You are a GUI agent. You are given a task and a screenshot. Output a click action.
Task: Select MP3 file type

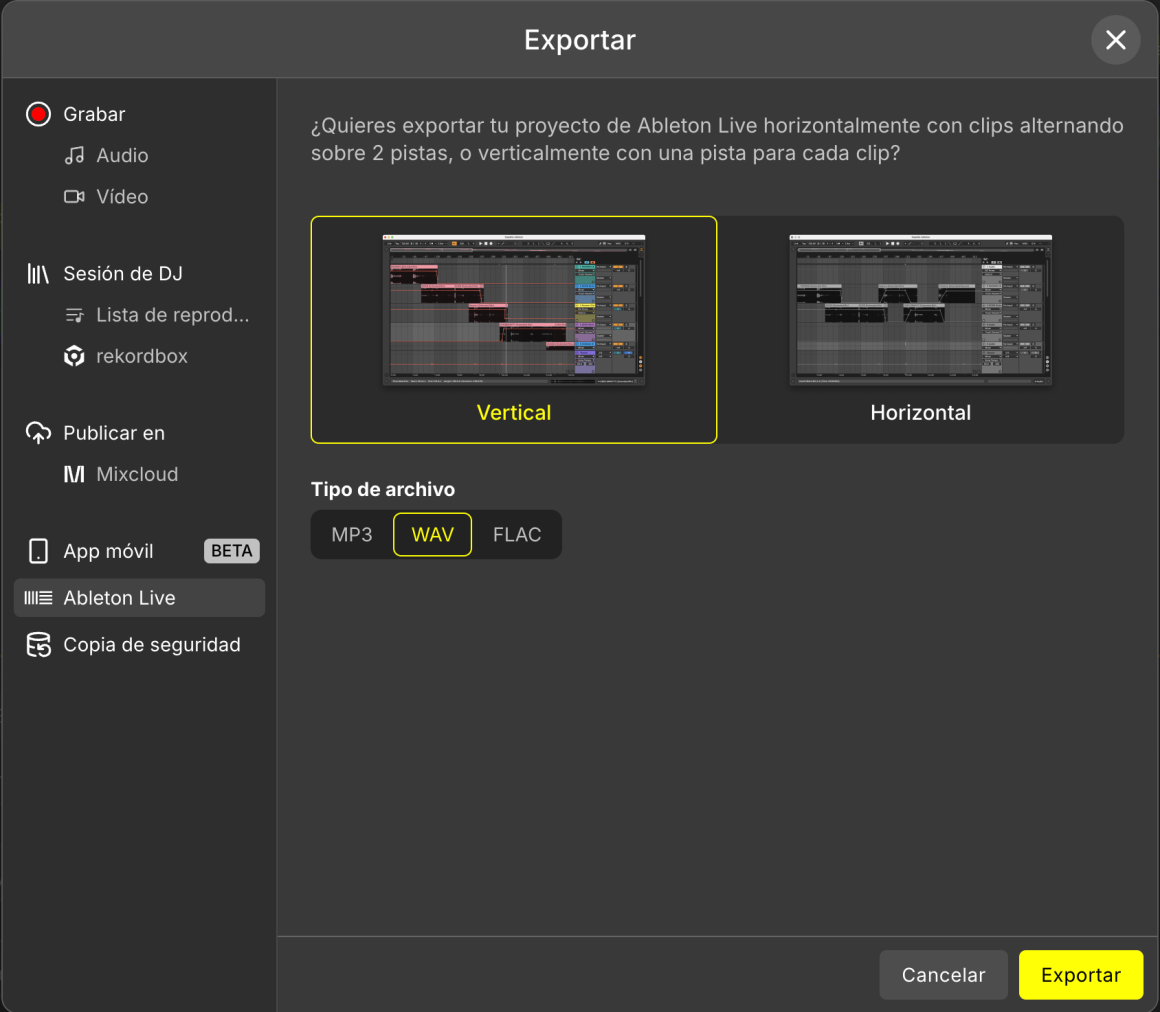[x=352, y=535]
